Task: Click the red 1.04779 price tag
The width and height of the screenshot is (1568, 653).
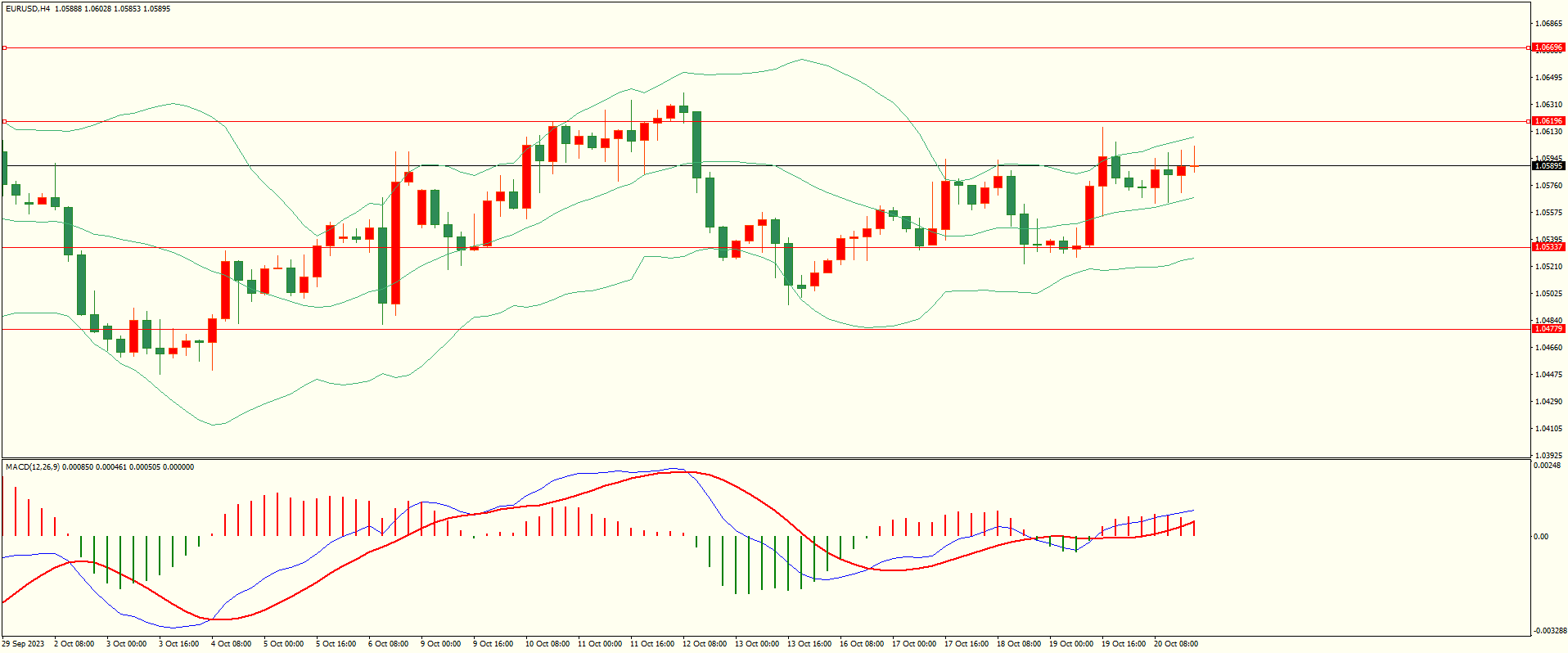Action: point(1548,329)
